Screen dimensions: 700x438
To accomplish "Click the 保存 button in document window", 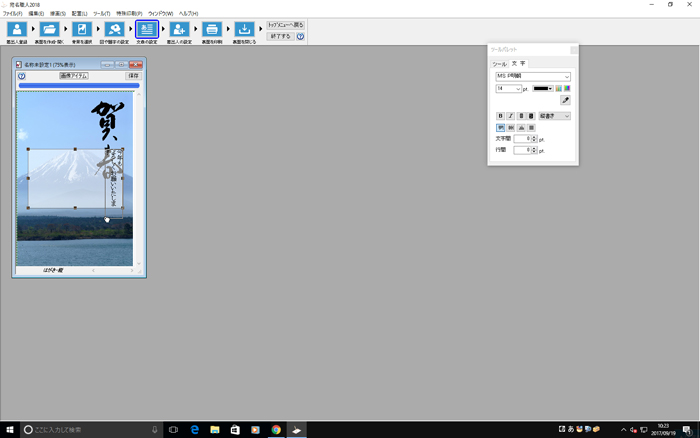I will point(133,75).
